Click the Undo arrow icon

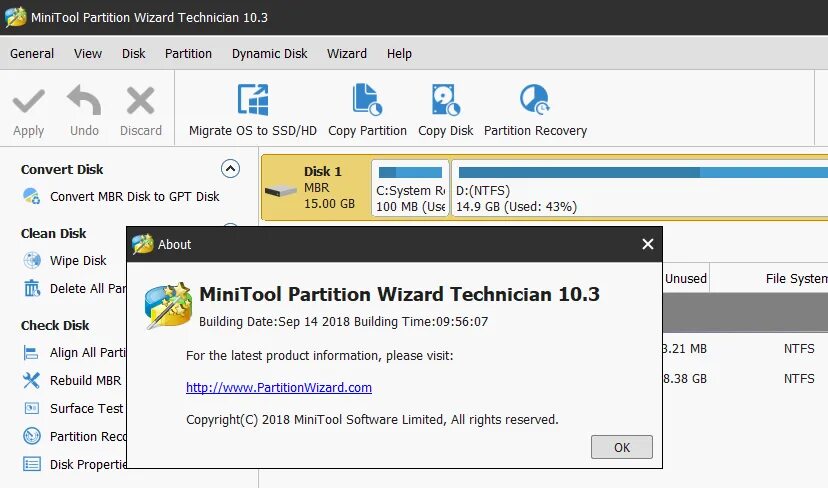84,100
